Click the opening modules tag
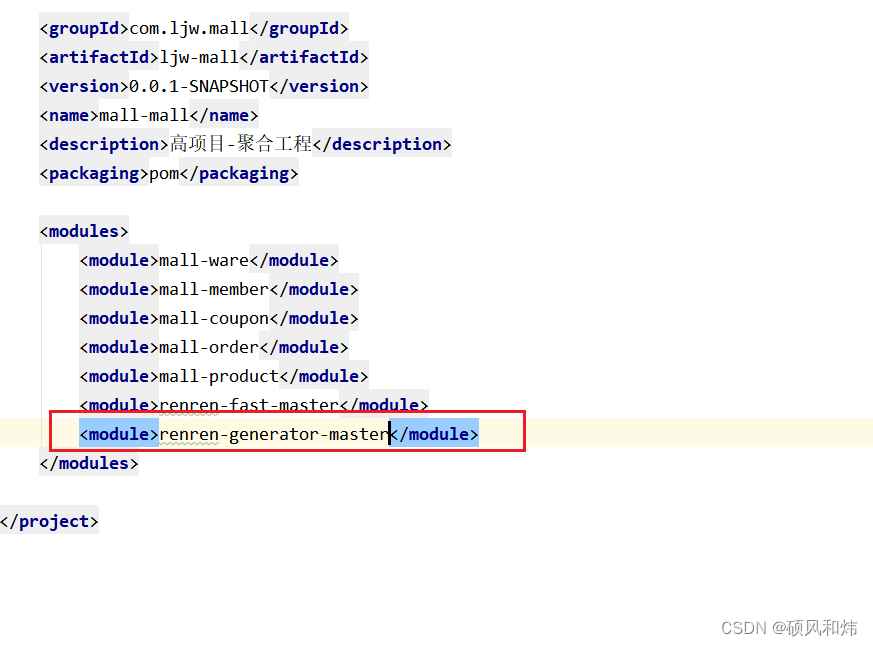873x646 pixels. point(84,231)
